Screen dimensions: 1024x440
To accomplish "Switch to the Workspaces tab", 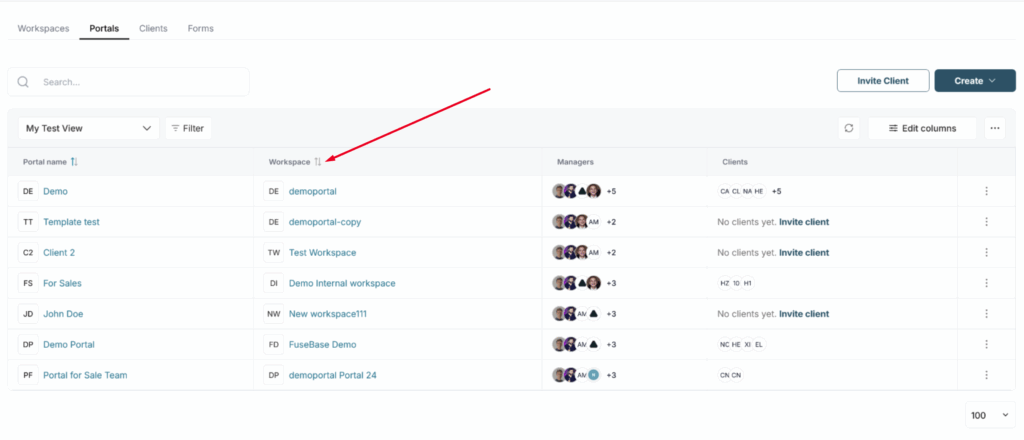I will click(x=43, y=28).
